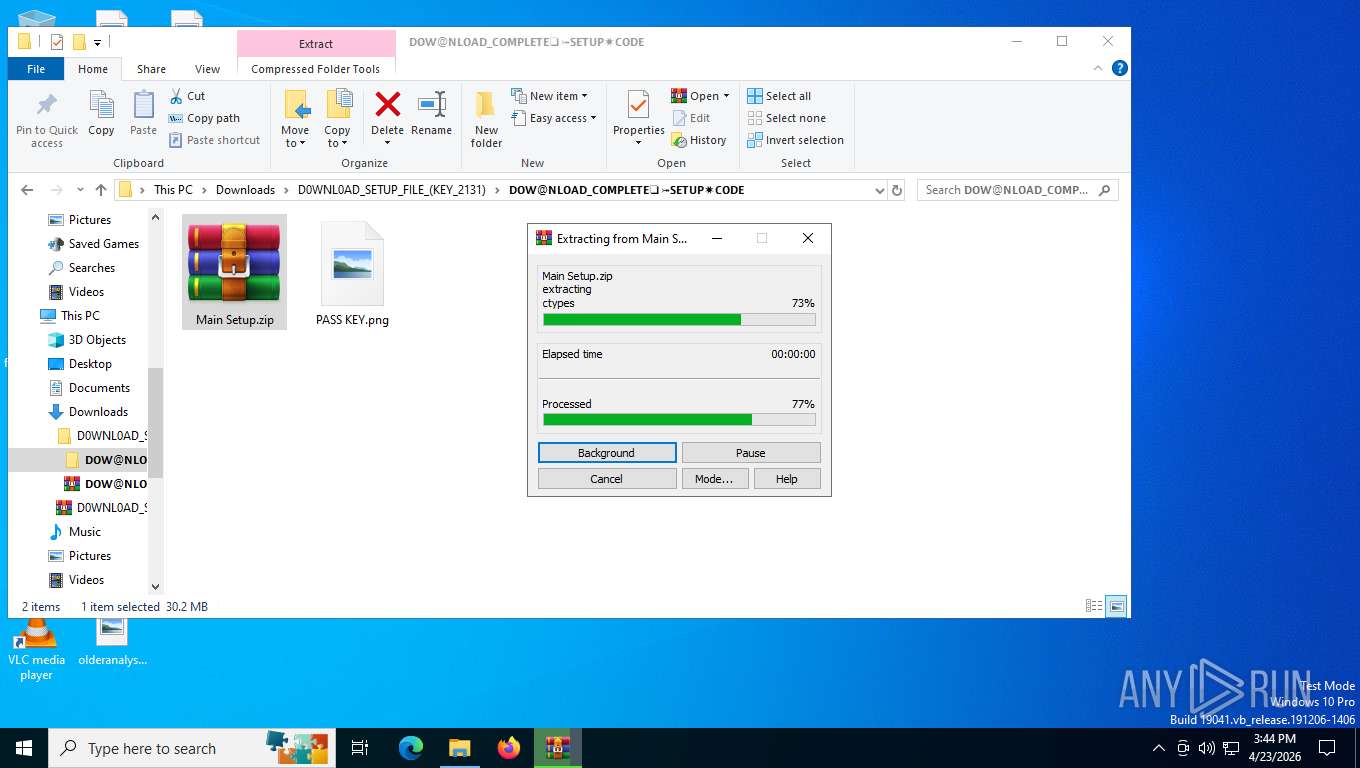Refresh the address bar location

[897, 190]
